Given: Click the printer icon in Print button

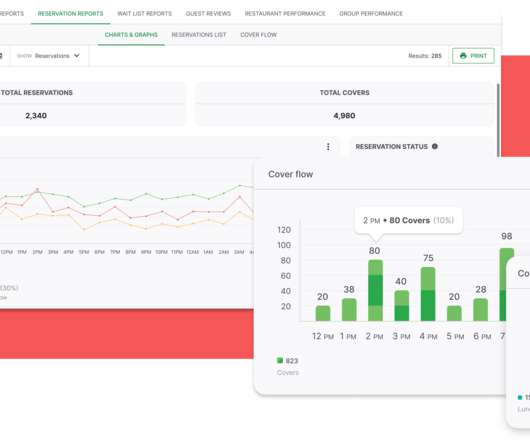Looking at the screenshot, I should point(463,56).
